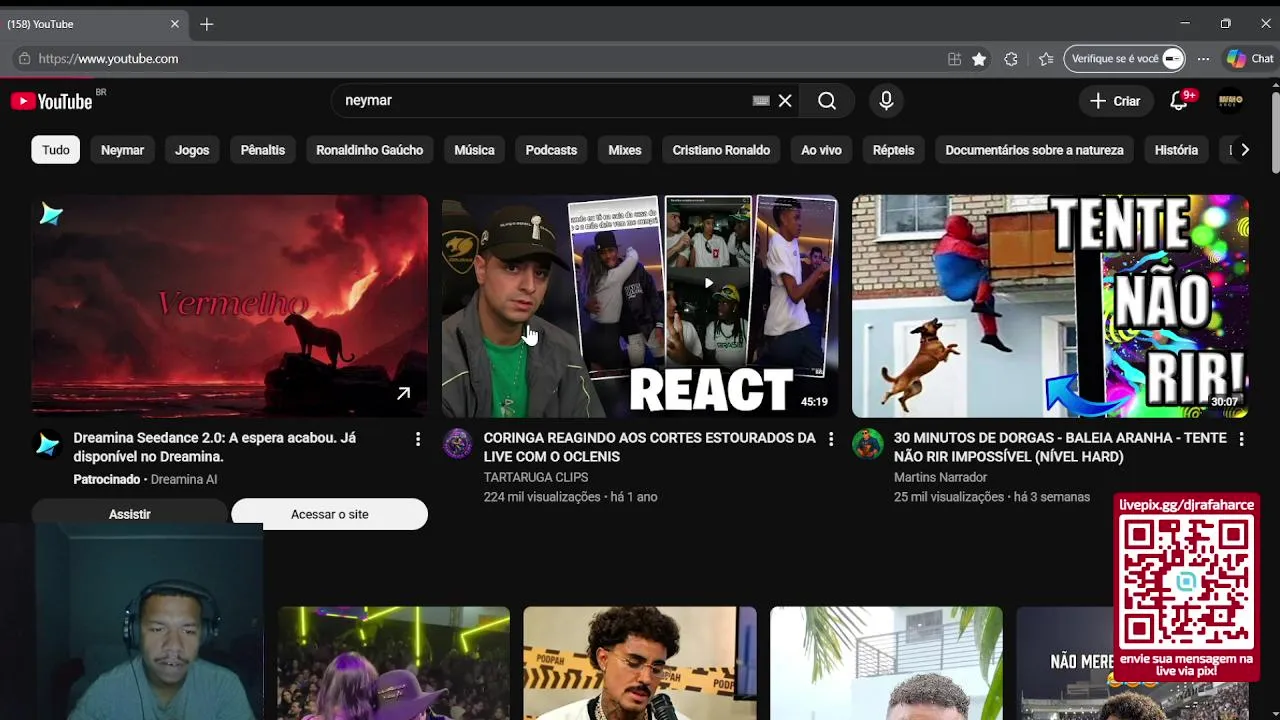
Task: Close the YouTube browser tab
Action: coord(175,24)
